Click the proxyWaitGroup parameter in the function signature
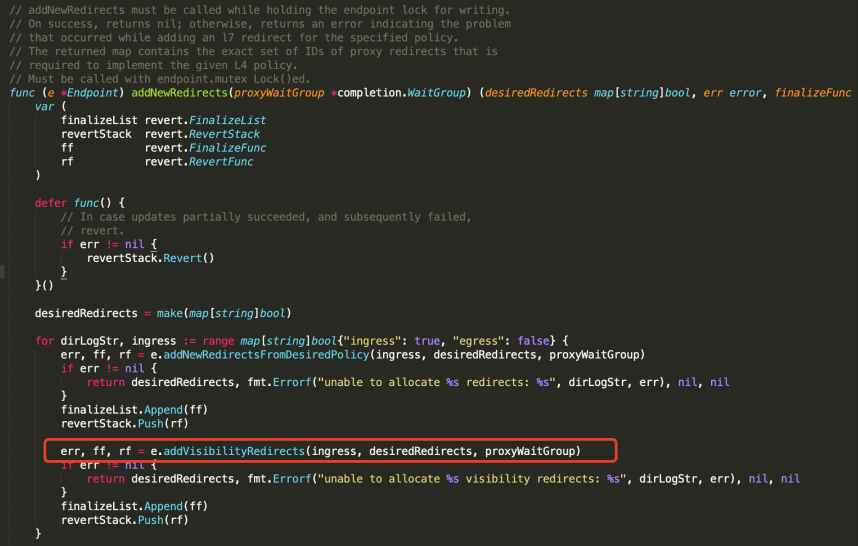The height and width of the screenshot is (546, 858). coord(279,92)
